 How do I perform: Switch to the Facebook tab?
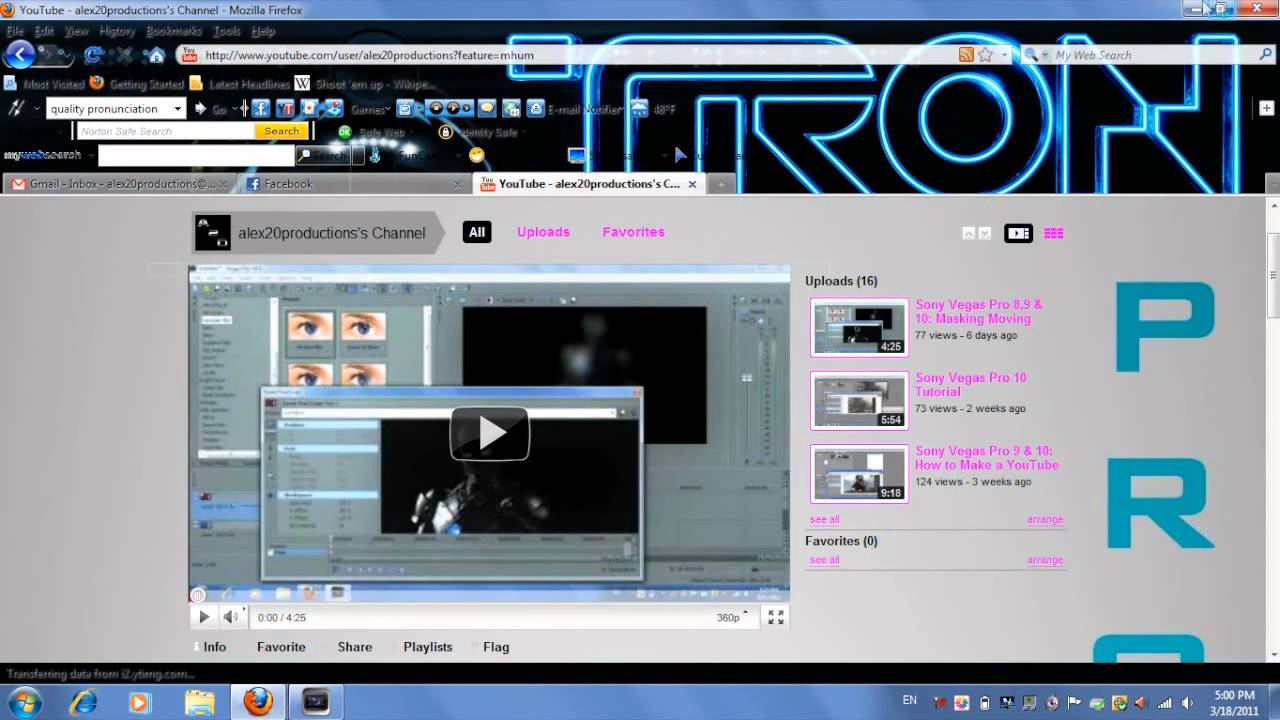point(355,184)
